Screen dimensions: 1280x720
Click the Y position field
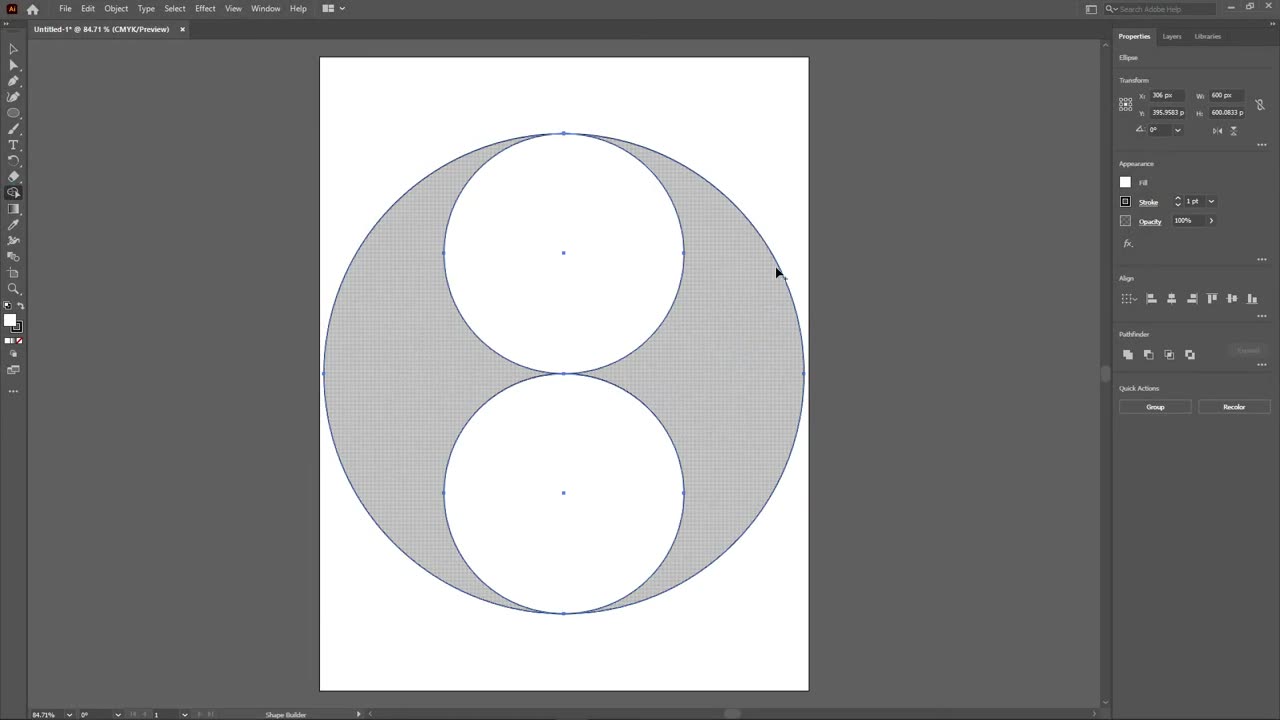[x=1167, y=112]
